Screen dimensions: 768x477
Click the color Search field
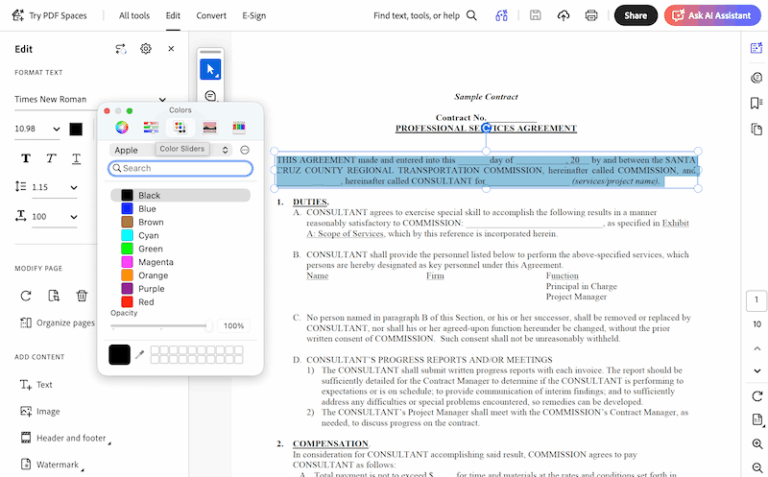click(180, 168)
